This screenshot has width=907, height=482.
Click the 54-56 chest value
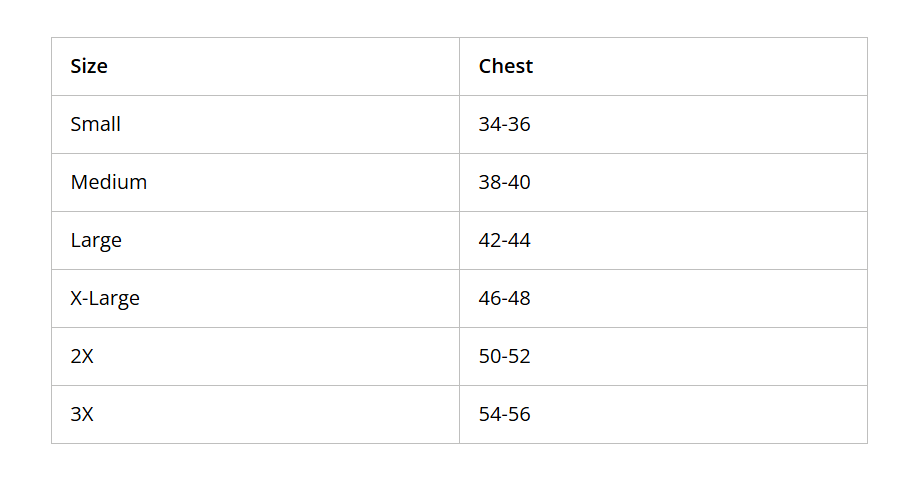[504, 414]
